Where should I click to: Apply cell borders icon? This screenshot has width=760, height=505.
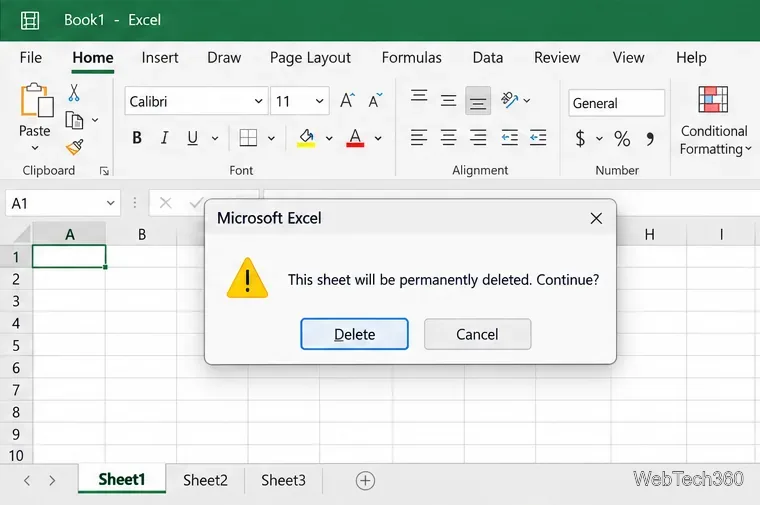[248, 138]
